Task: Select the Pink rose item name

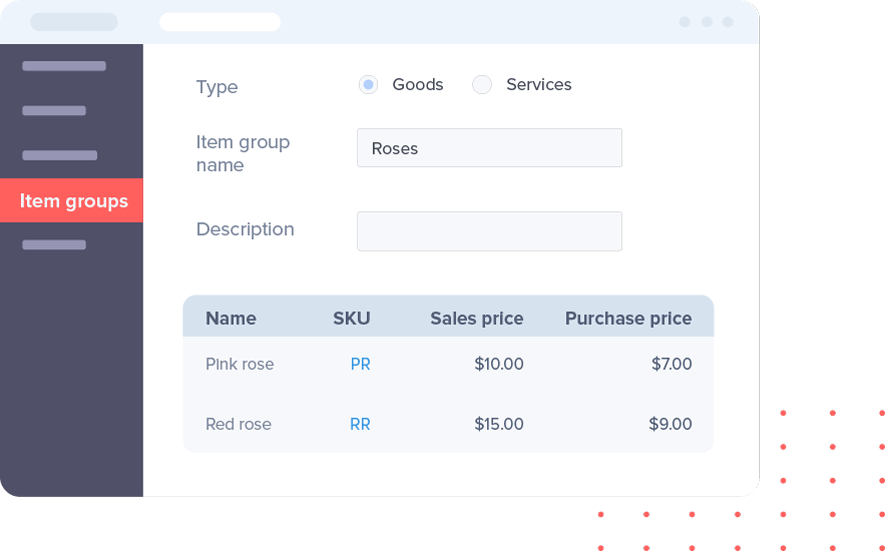Action: point(240,364)
